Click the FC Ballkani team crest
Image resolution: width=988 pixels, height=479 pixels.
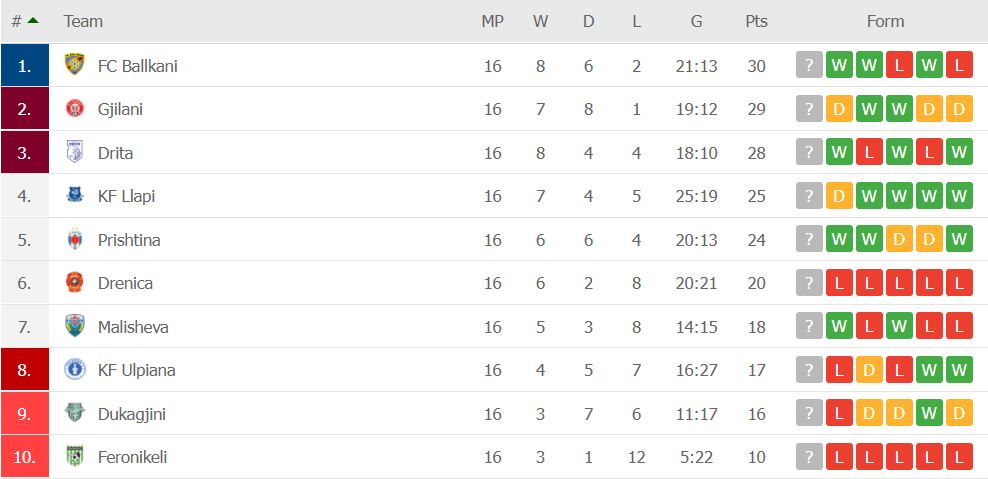click(x=74, y=65)
